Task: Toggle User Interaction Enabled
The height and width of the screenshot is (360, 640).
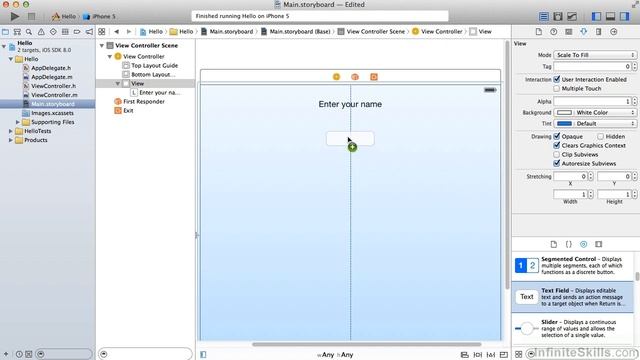Action: point(557,79)
